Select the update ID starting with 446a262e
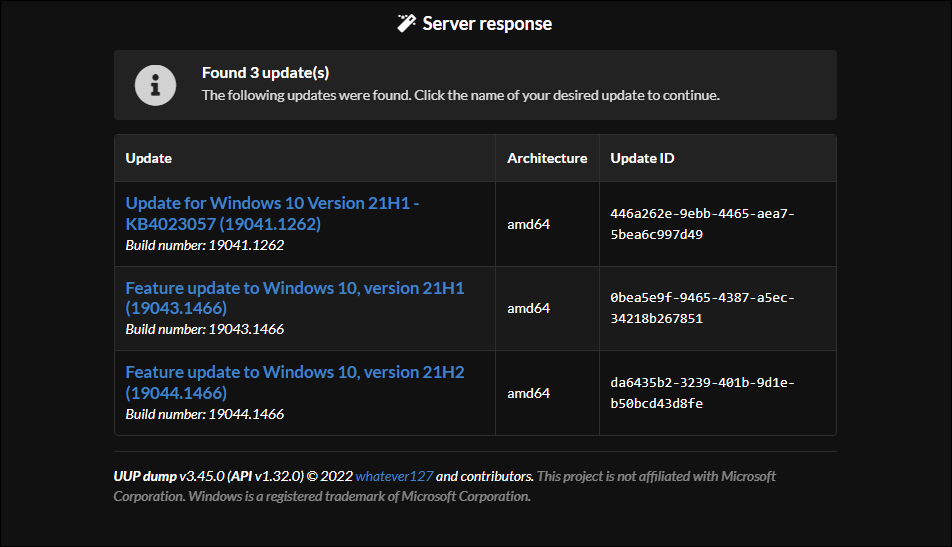The height and width of the screenshot is (547, 952). coord(702,224)
